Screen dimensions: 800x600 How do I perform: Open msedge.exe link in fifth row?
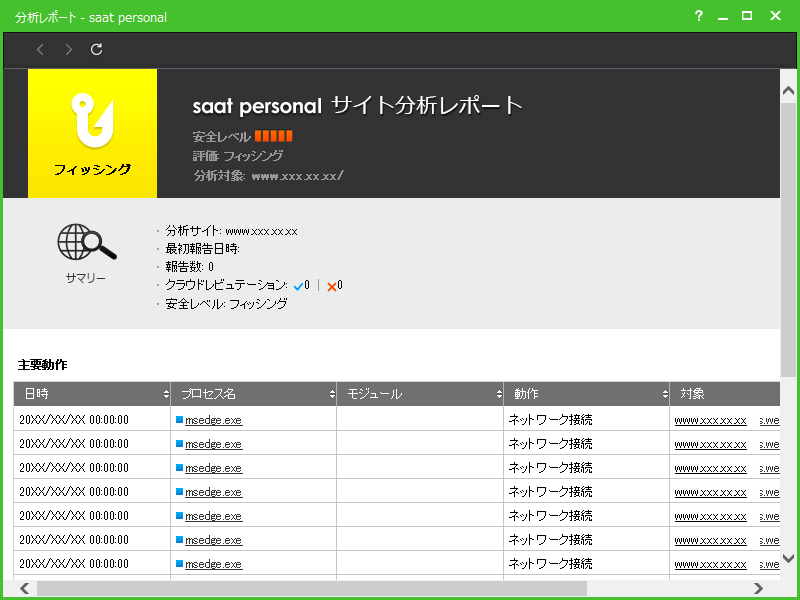click(213, 516)
